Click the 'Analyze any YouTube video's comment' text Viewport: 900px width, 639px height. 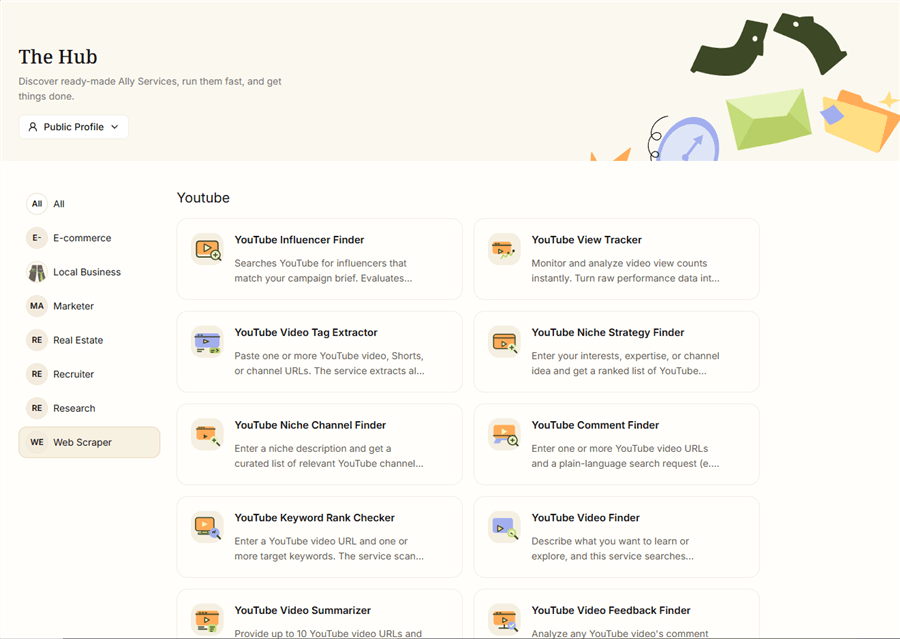pyautogui.click(x=620, y=633)
